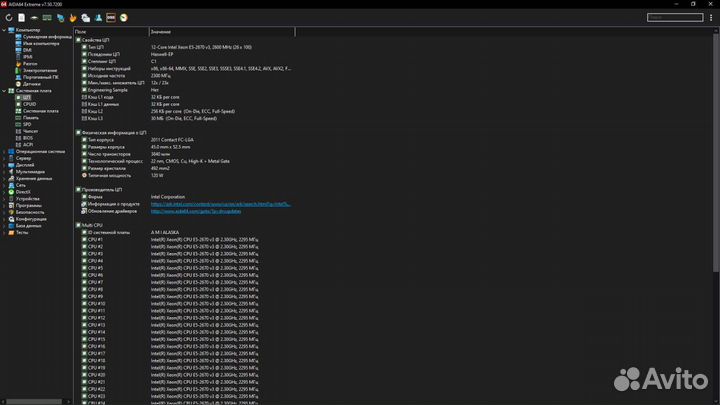
Task: Select CPUID in the sidebar tree
Action: (30, 104)
